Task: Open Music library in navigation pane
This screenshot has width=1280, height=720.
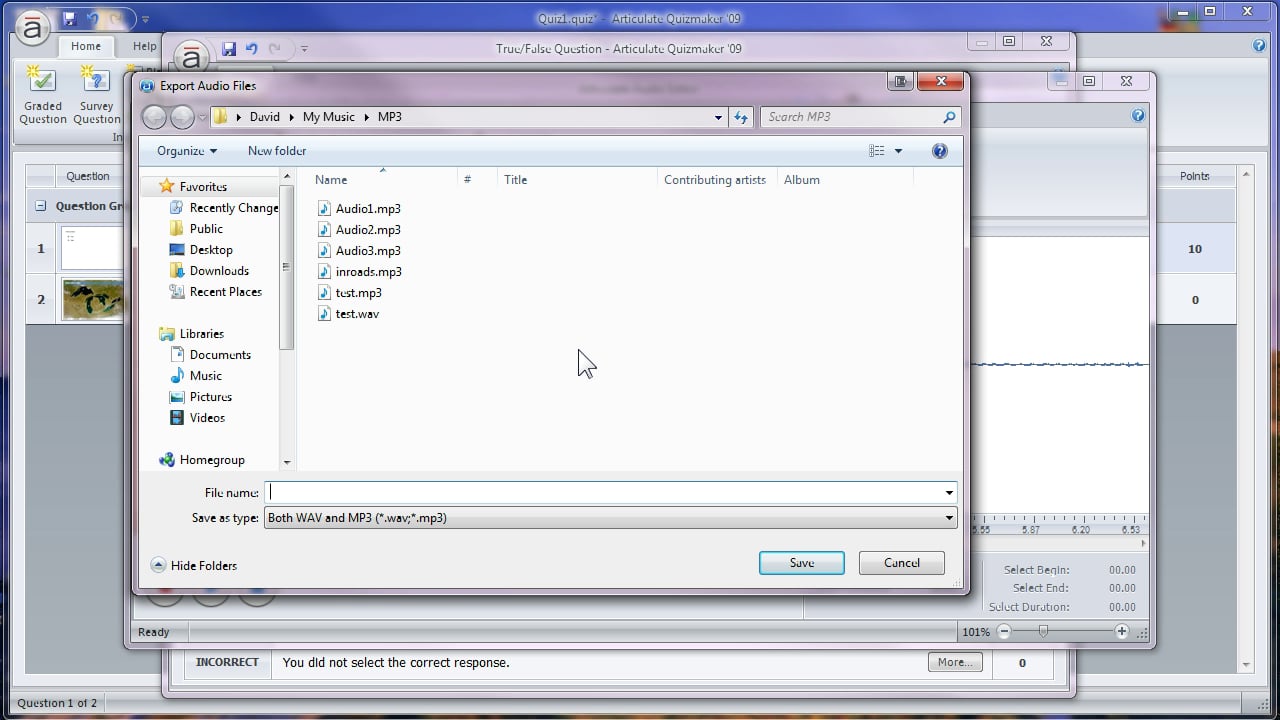Action: click(196, 376)
